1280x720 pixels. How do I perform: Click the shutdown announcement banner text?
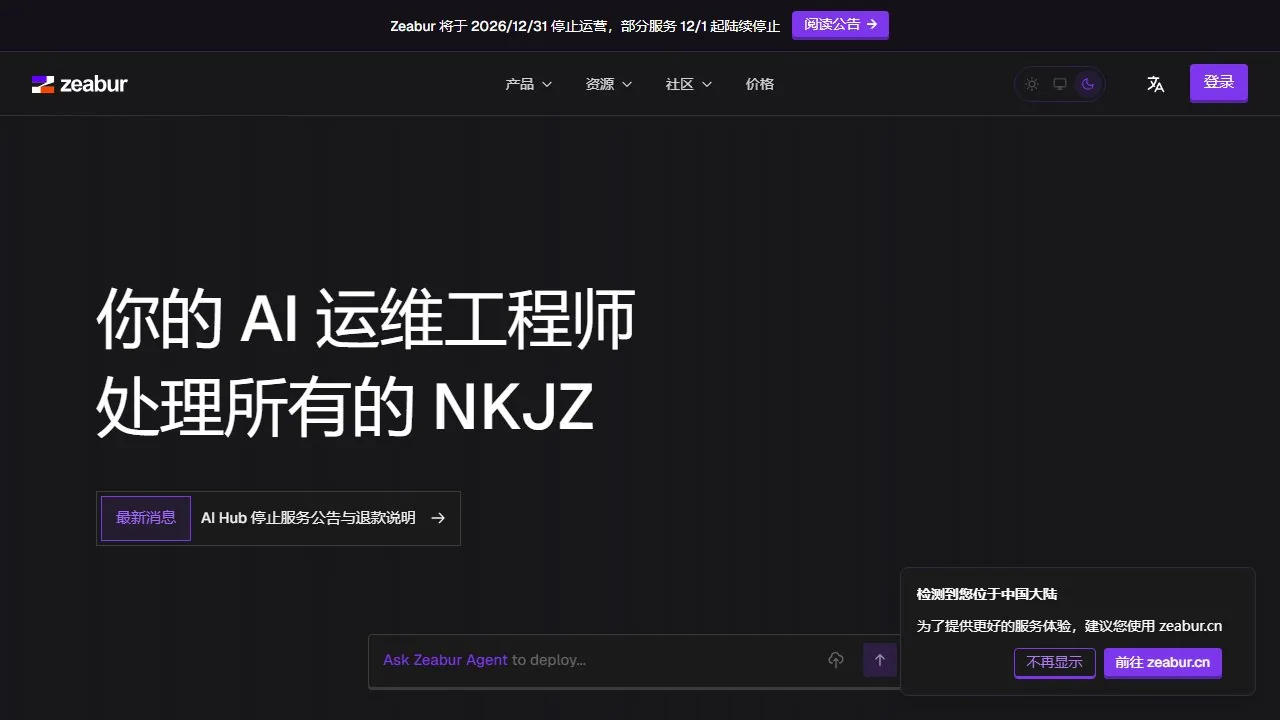(x=585, y=26)
